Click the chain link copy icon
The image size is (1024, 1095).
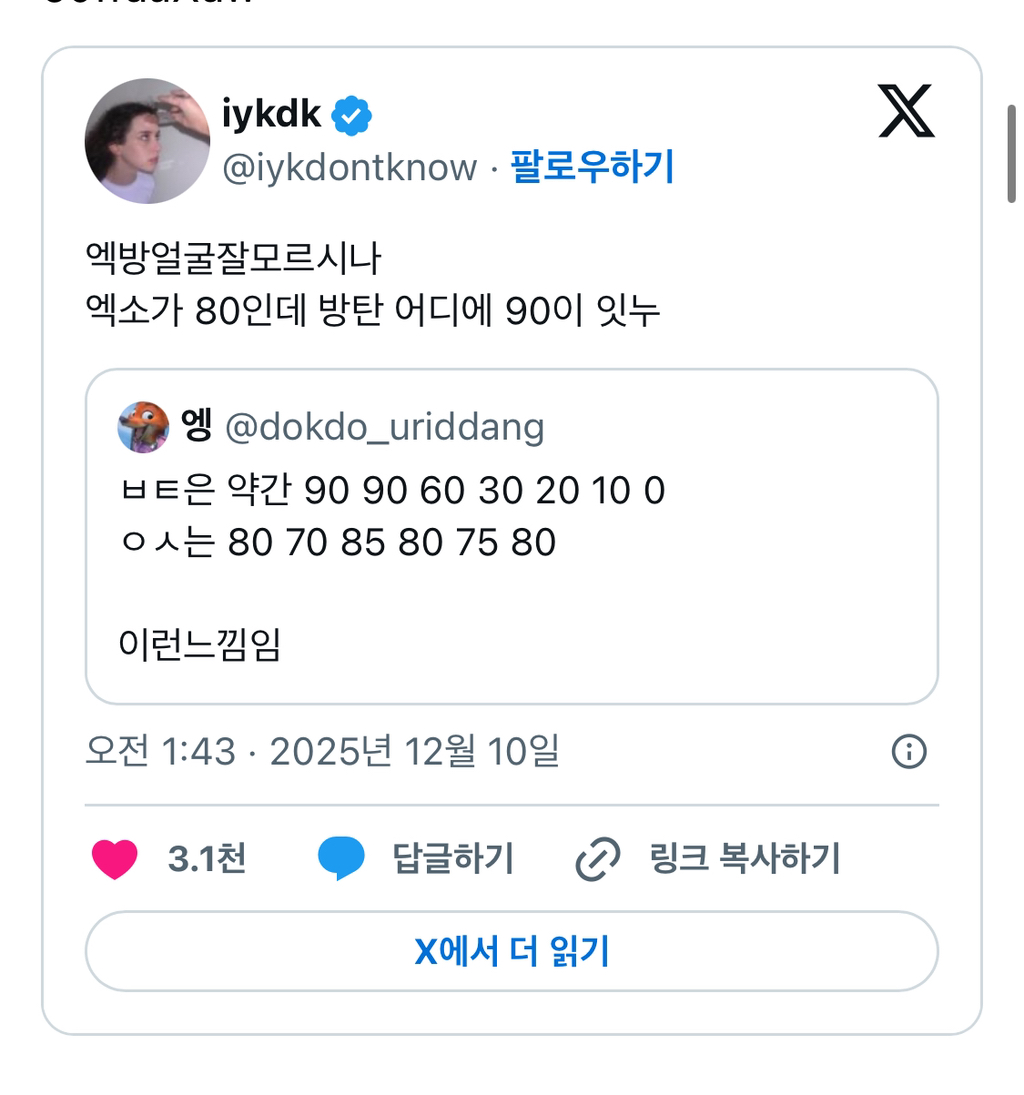598,860
